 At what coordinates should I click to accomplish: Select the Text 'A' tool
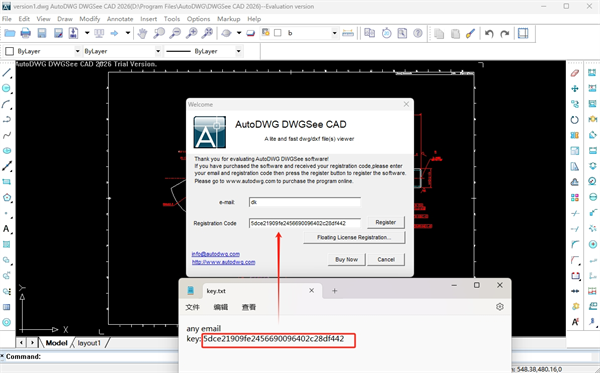[7, 229]
